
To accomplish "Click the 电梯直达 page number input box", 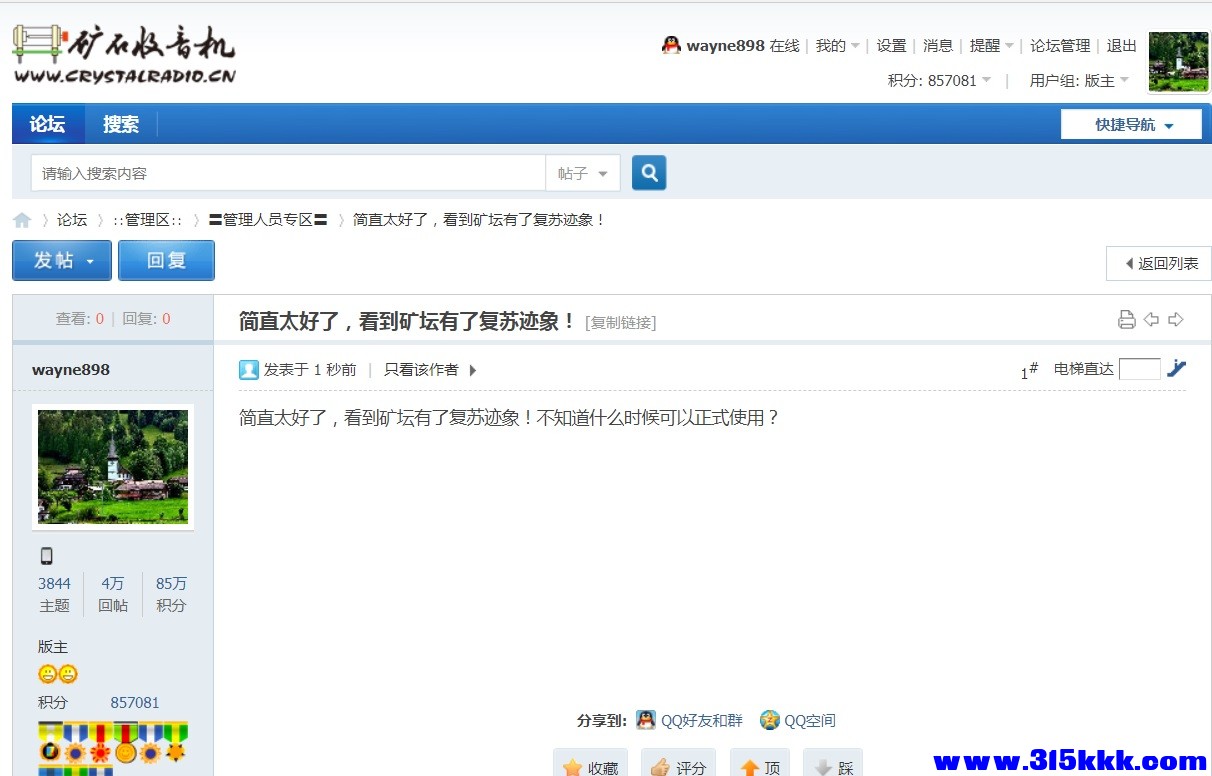I will coord(1140,369).
